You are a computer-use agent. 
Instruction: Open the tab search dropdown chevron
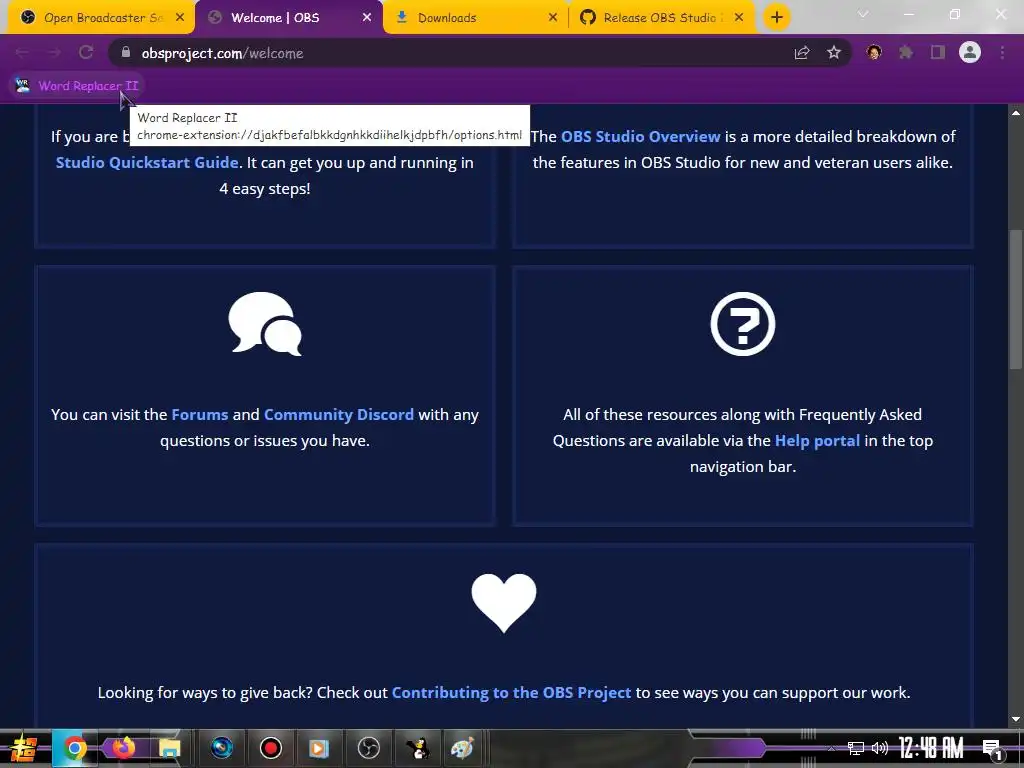point(863,14)
